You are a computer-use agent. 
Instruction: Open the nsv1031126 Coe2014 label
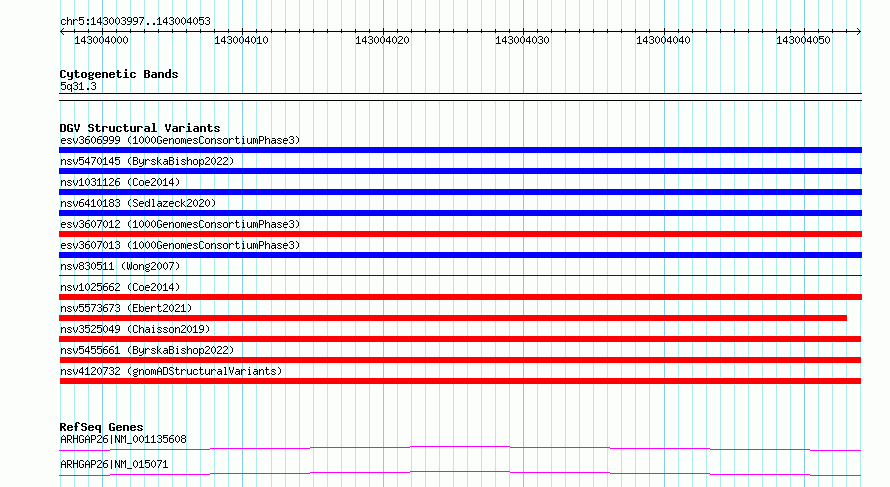point(120,182)
